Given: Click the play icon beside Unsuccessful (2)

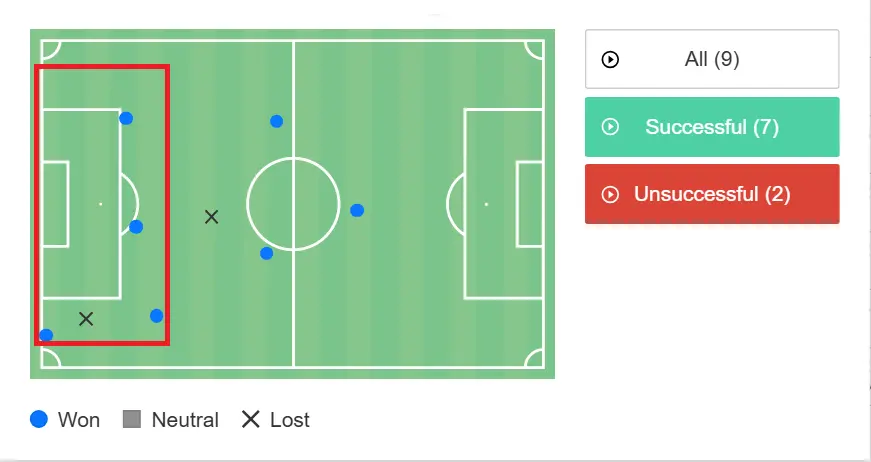Looking at the screenshot, I should (610, 195).
